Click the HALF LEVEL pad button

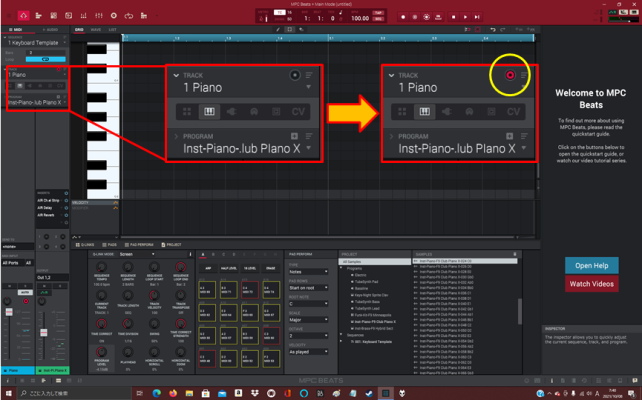(229, 268)
